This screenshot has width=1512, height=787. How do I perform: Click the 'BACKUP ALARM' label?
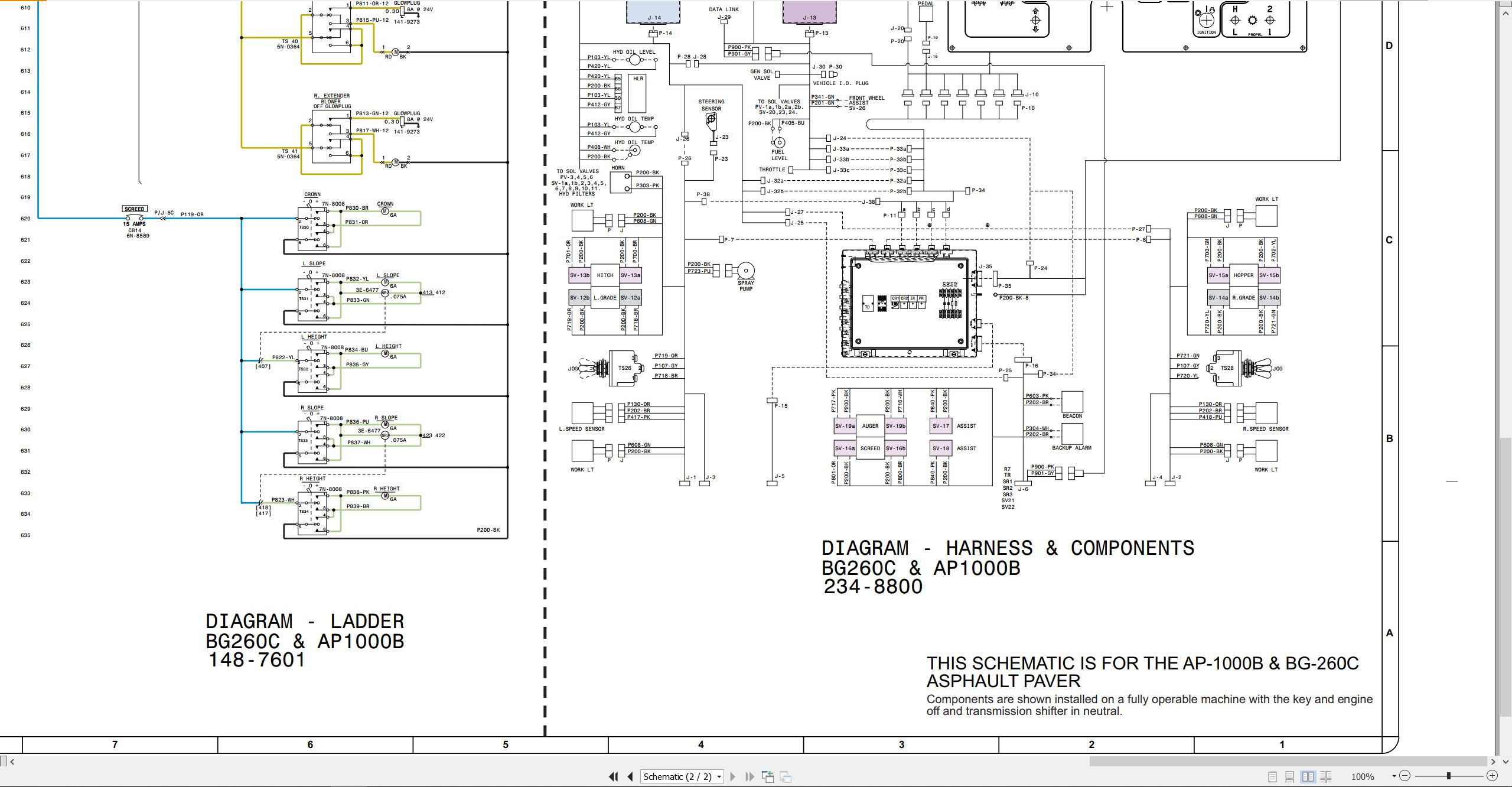pos(1071,448)
